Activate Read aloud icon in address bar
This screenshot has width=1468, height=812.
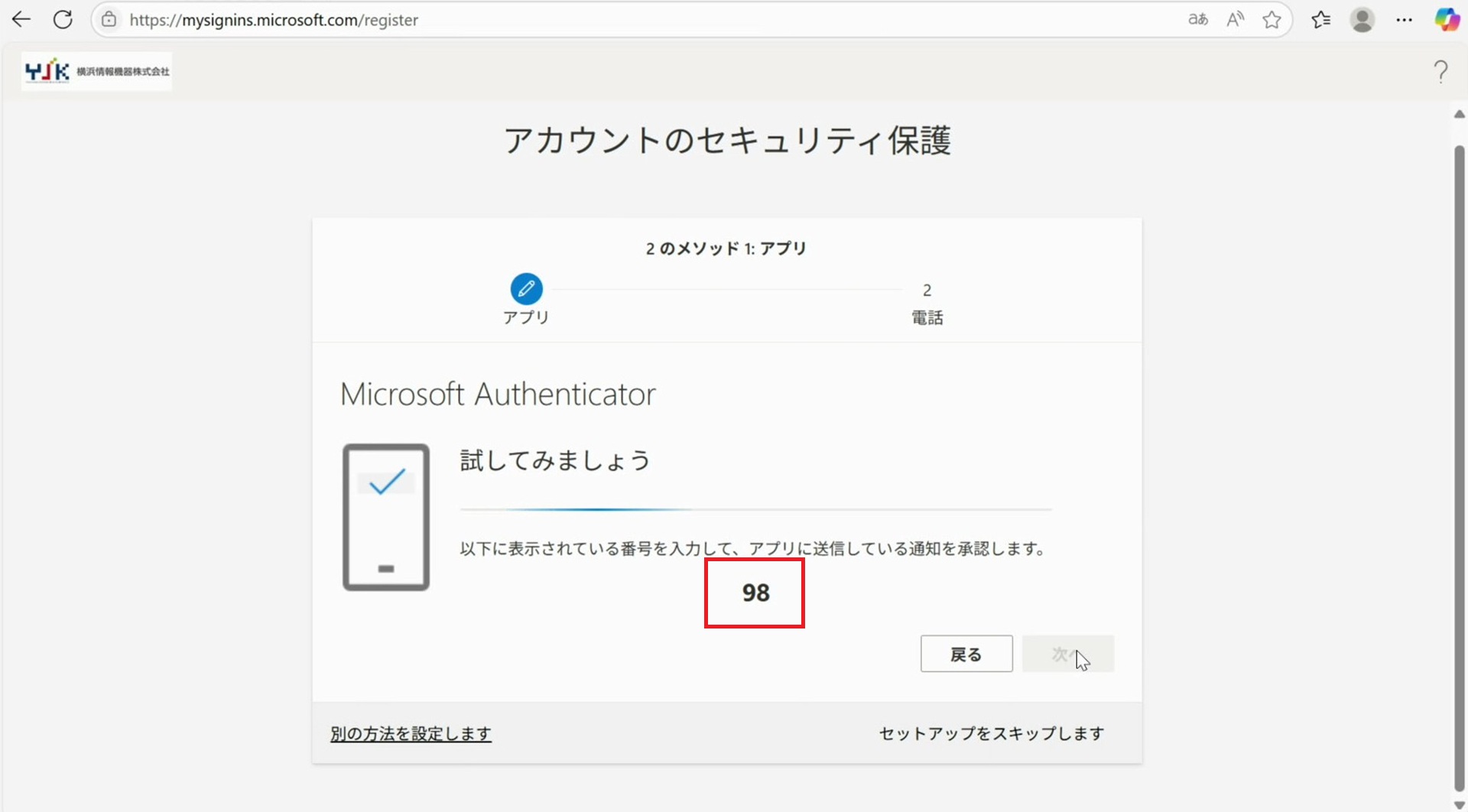pyautogui.click(x=1235, y=20)
